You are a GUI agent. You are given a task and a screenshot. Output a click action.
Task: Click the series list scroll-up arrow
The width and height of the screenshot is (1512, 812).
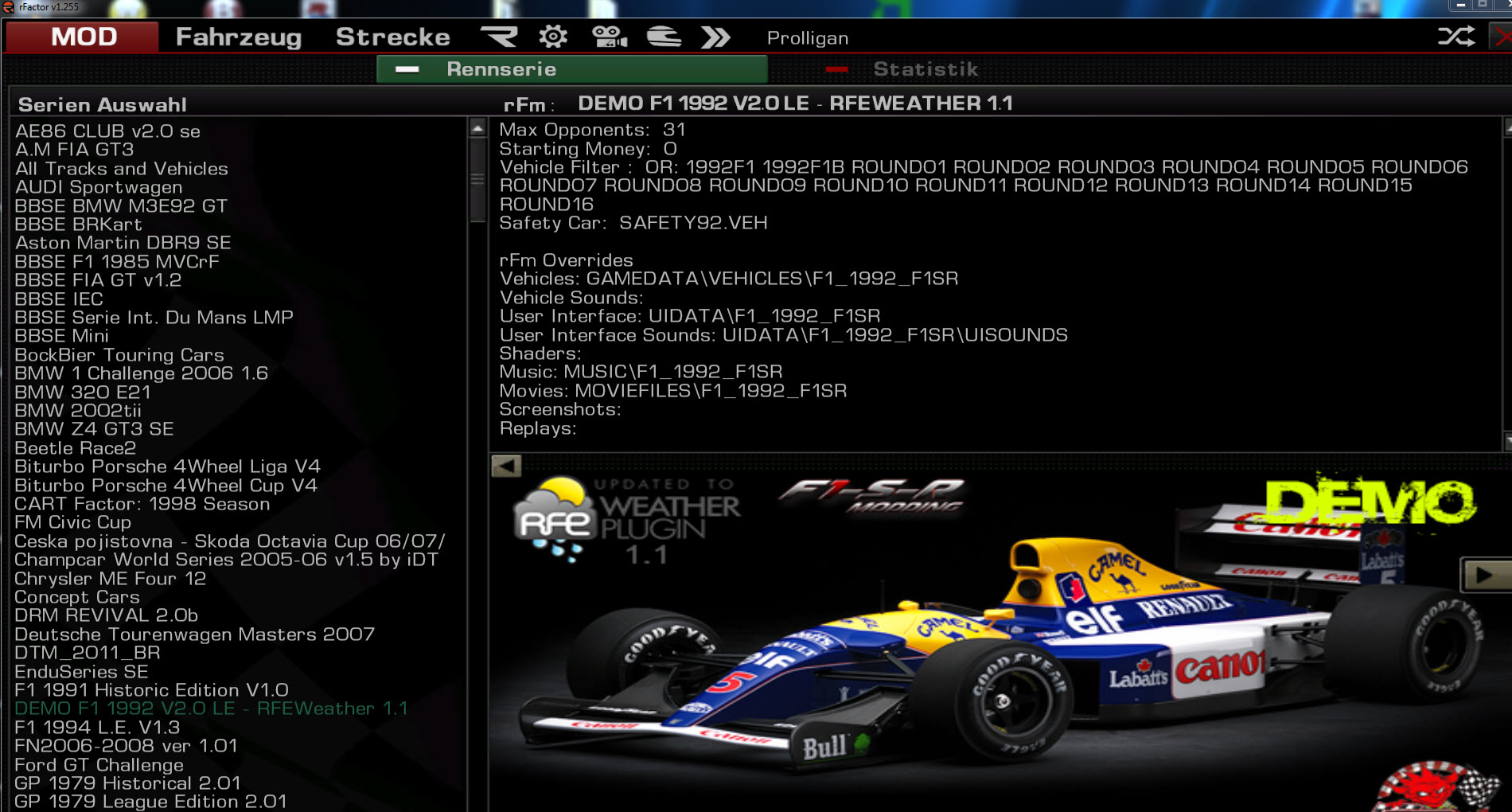(x=477, y=128)
